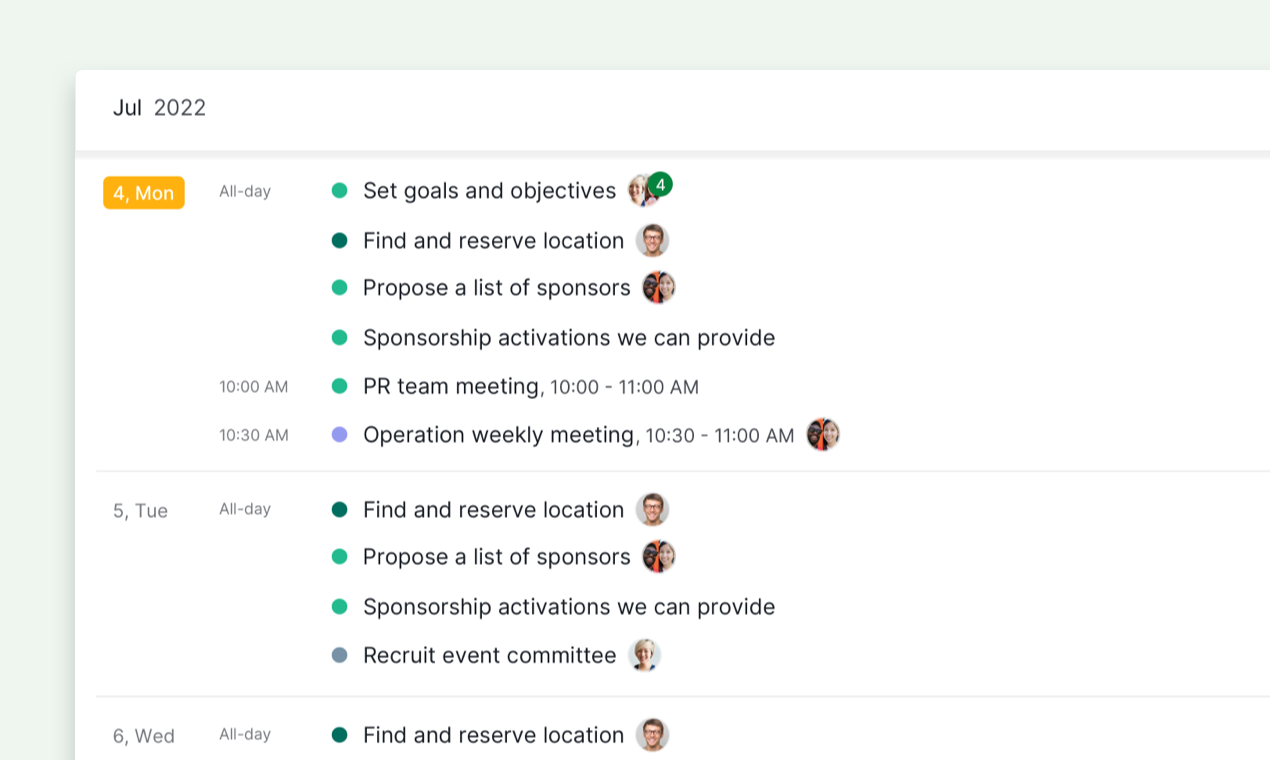
Task: Click avatars next to Operation weekly meeting
Action: [823, 435]
